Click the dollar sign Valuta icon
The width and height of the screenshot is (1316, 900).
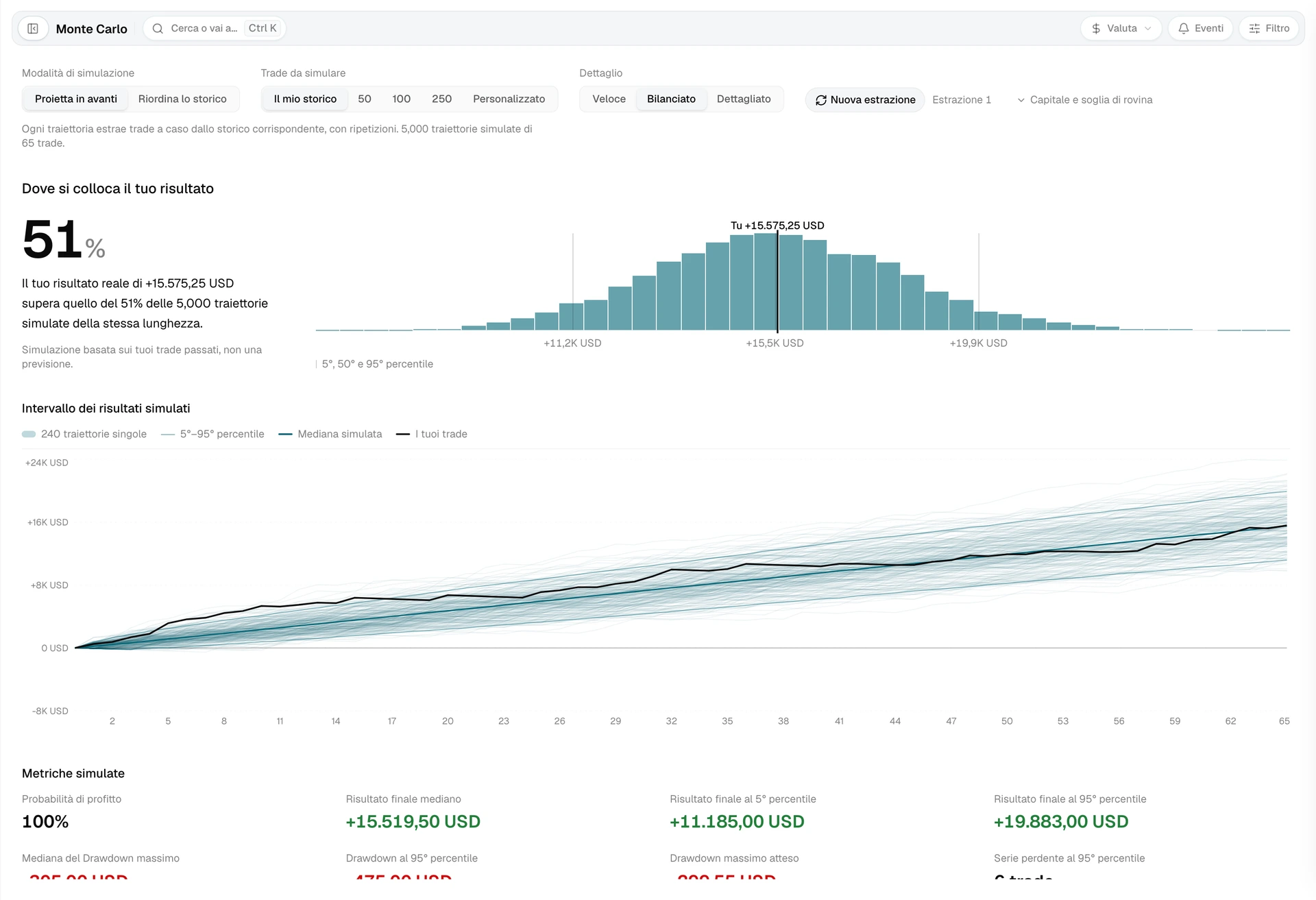(x=1096, y=29)
